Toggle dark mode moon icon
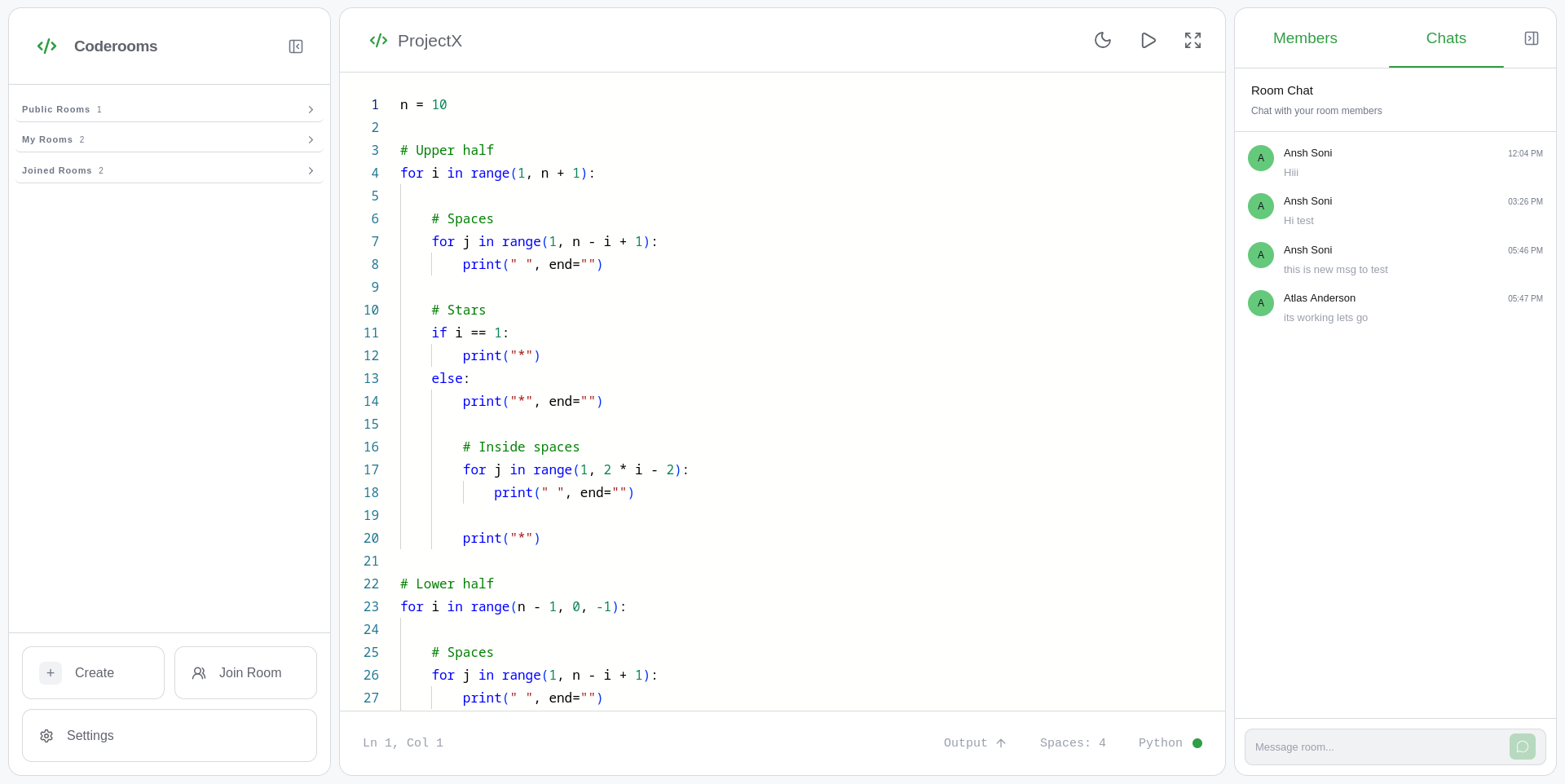The width and height of the screenshot is (1565, 784). coord(1103,40)
